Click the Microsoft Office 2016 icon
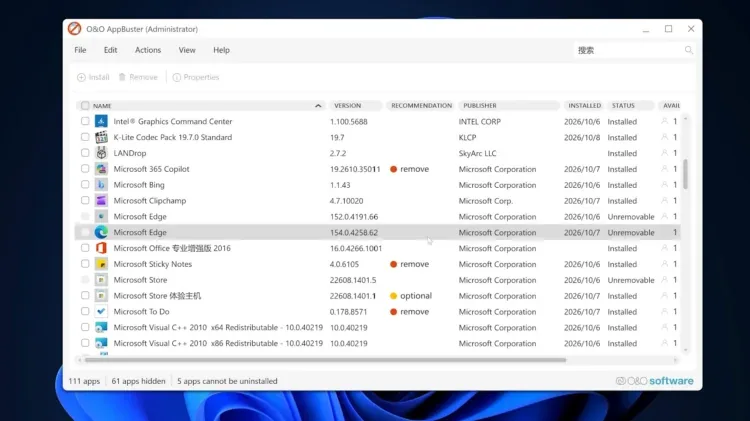Screen dimensions: 750x421 101,248
